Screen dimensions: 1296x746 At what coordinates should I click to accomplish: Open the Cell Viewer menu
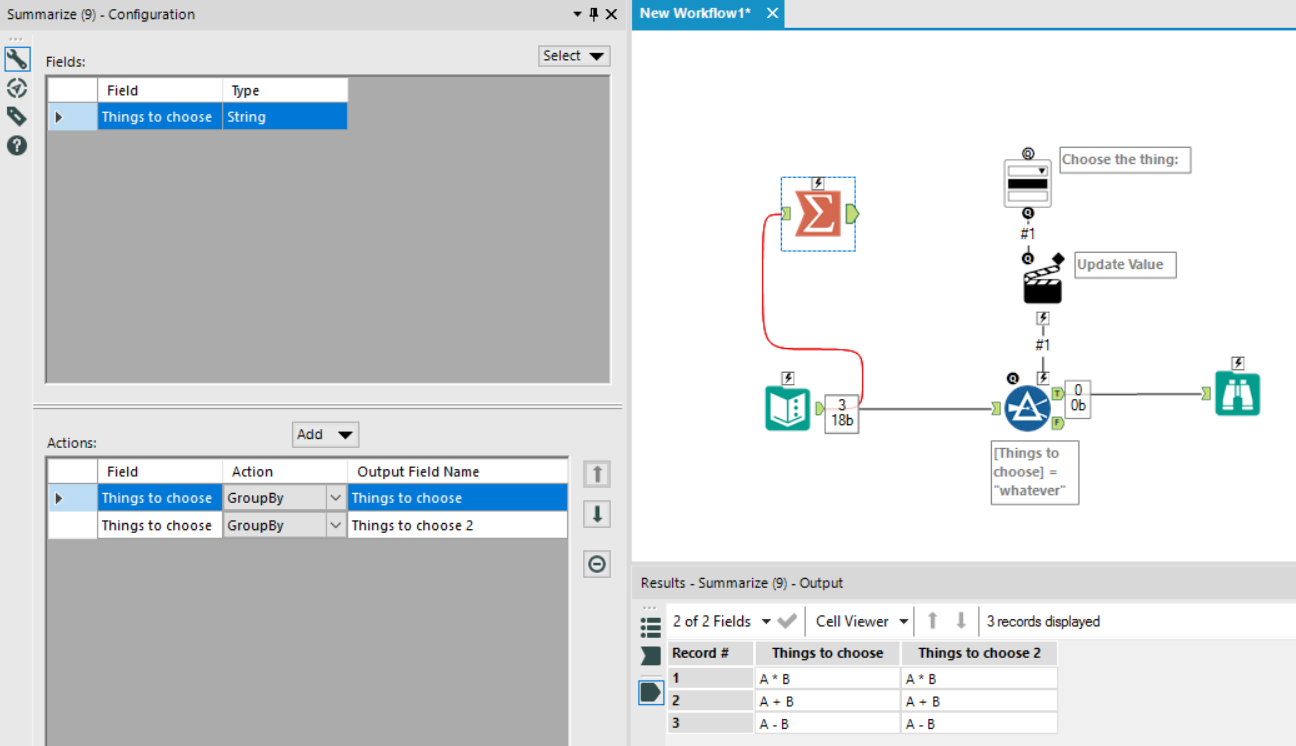(861, 621)
